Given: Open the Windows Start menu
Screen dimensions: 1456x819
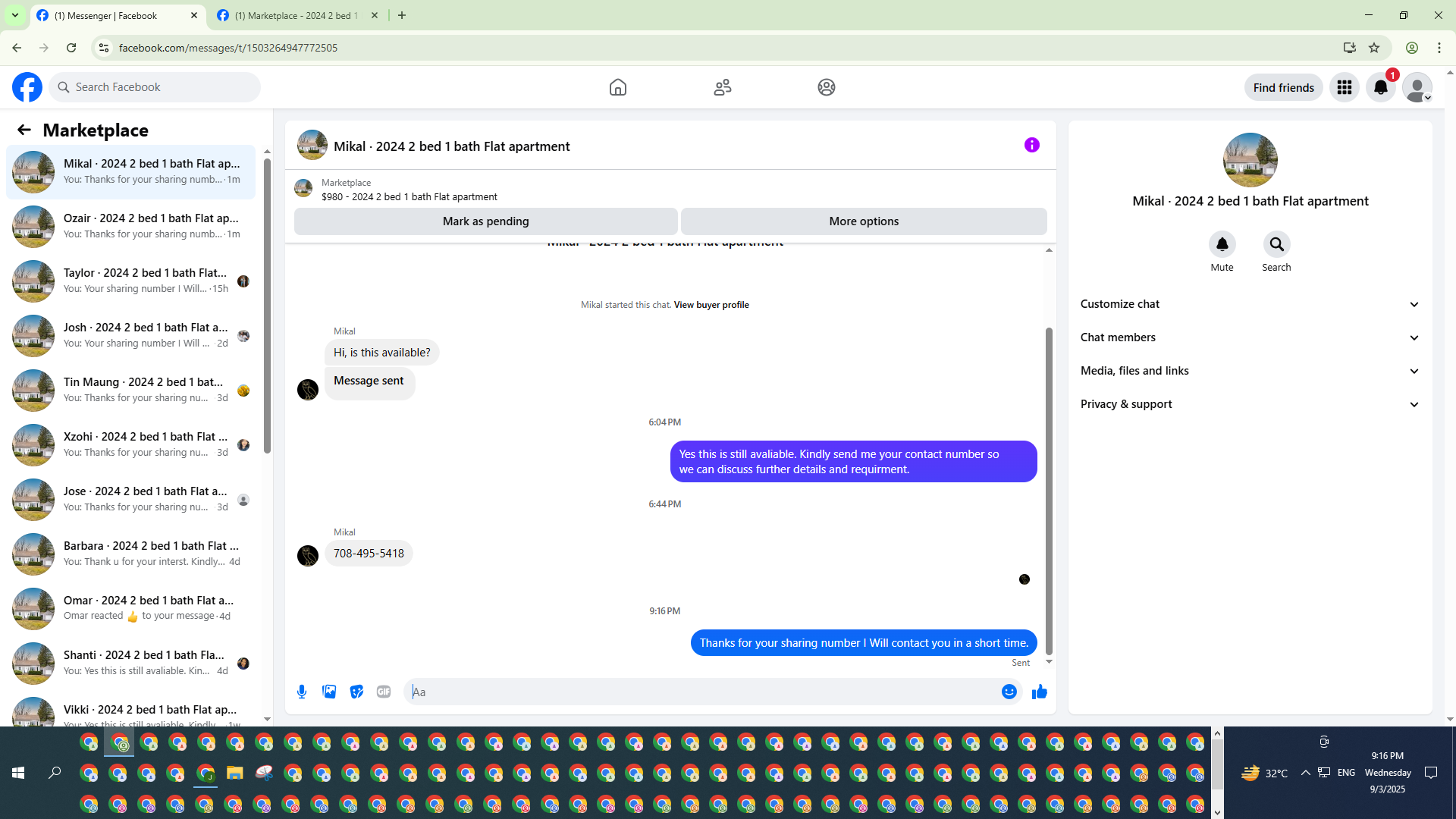Looking at the screenshot, I should click(18, 773).
